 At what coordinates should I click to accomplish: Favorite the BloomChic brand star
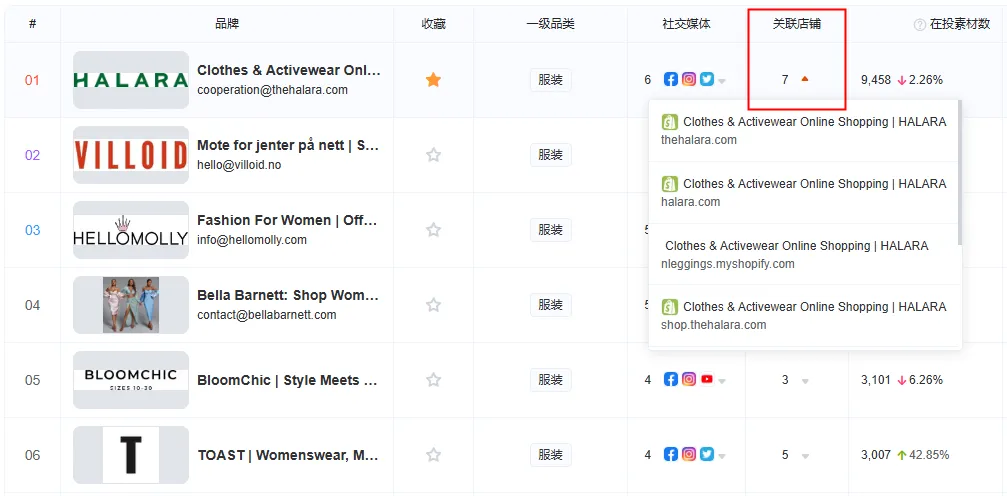(x=433, y=380)
